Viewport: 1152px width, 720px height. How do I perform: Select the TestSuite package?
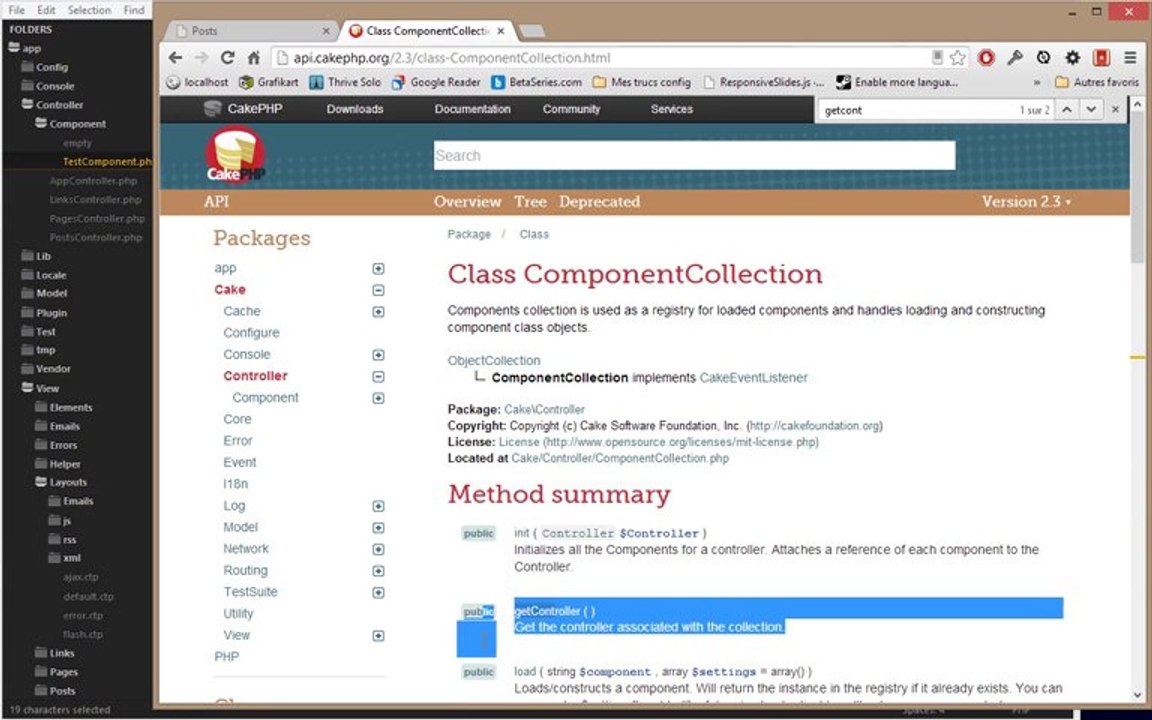click(251, 592)
